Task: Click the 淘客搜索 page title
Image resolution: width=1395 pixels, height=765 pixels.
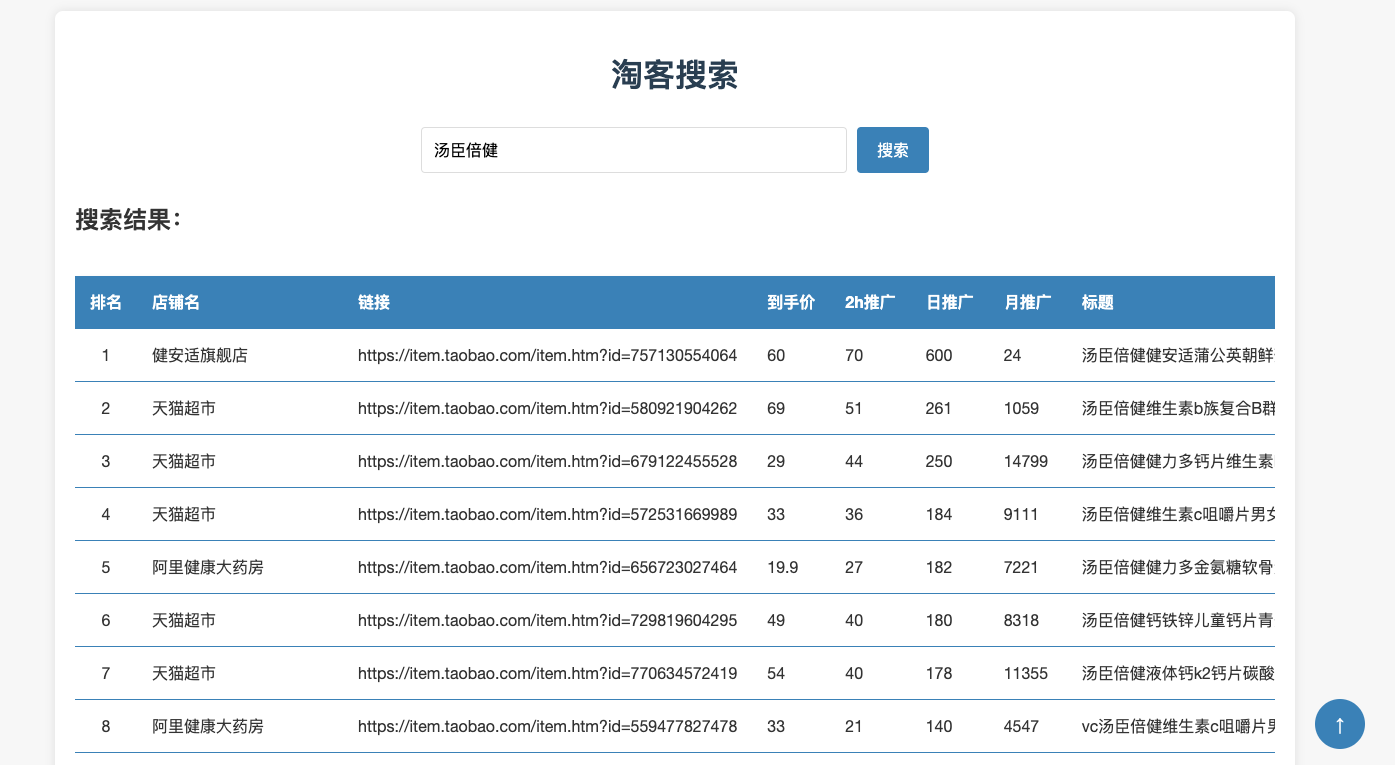Action: 675,75
